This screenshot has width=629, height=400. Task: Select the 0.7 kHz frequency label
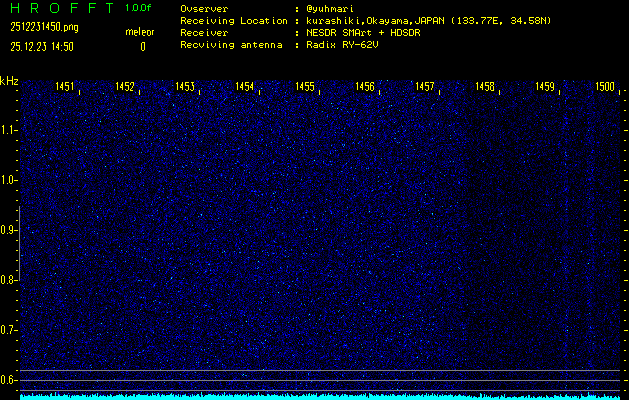9,329
